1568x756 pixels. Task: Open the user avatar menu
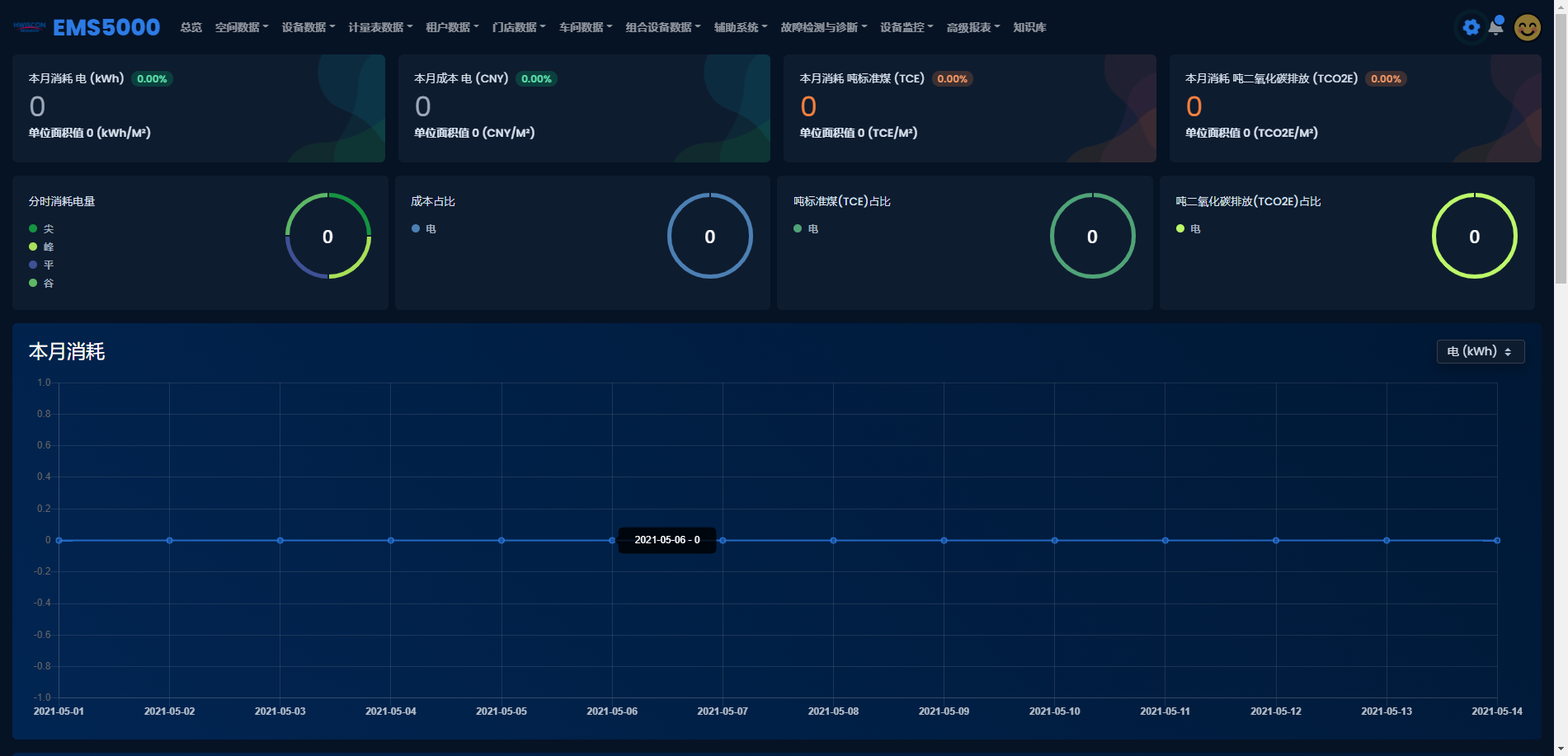(x=1527, y=27)
